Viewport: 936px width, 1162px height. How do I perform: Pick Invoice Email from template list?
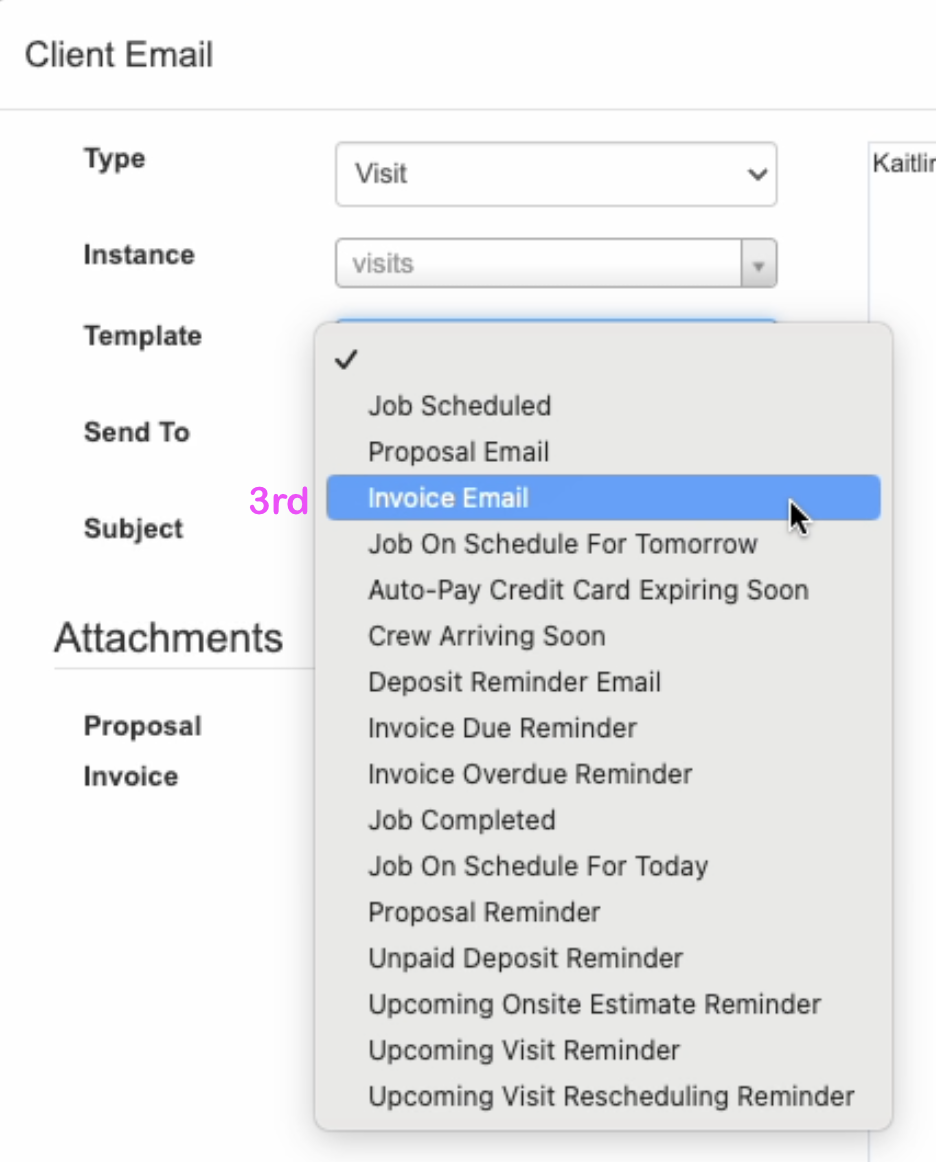[x=448, y=498]
